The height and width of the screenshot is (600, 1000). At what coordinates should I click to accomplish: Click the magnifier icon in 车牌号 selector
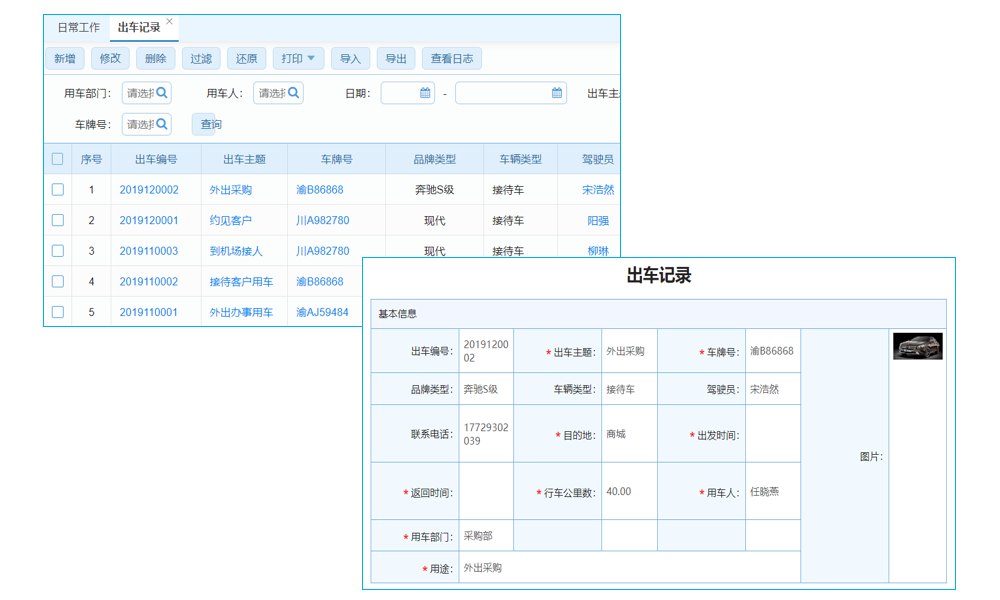(x=162, y=124)
